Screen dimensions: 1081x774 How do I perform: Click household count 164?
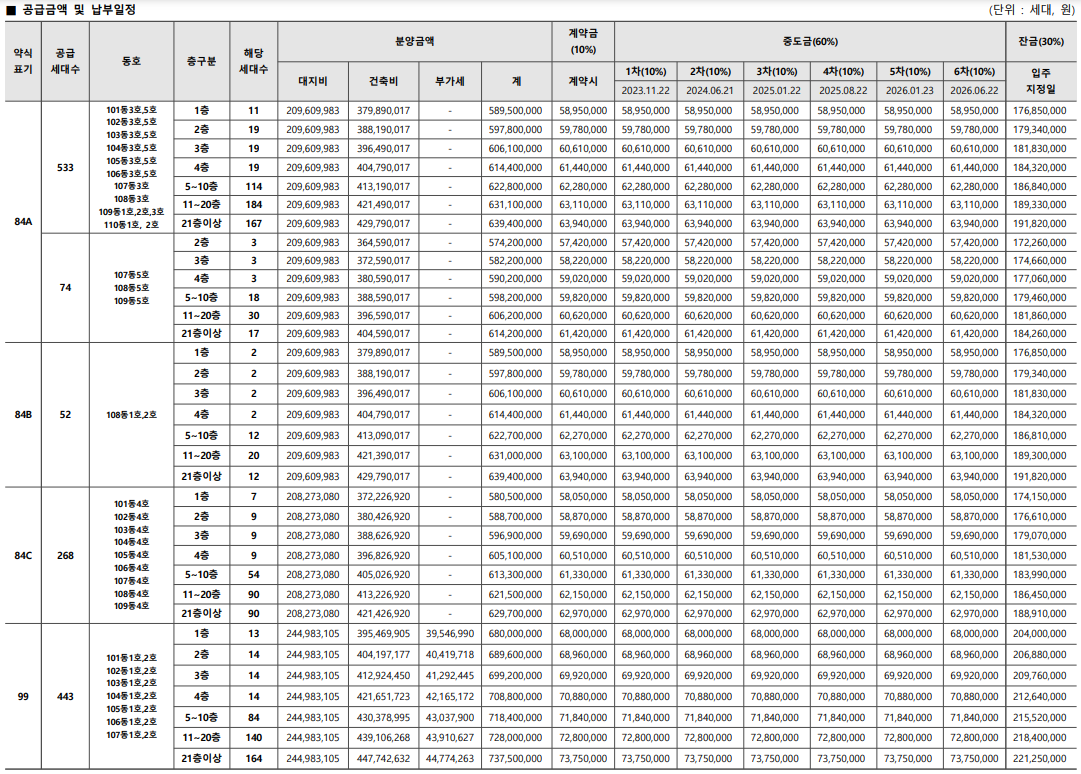pyautogui.click(x=254, y=758)
